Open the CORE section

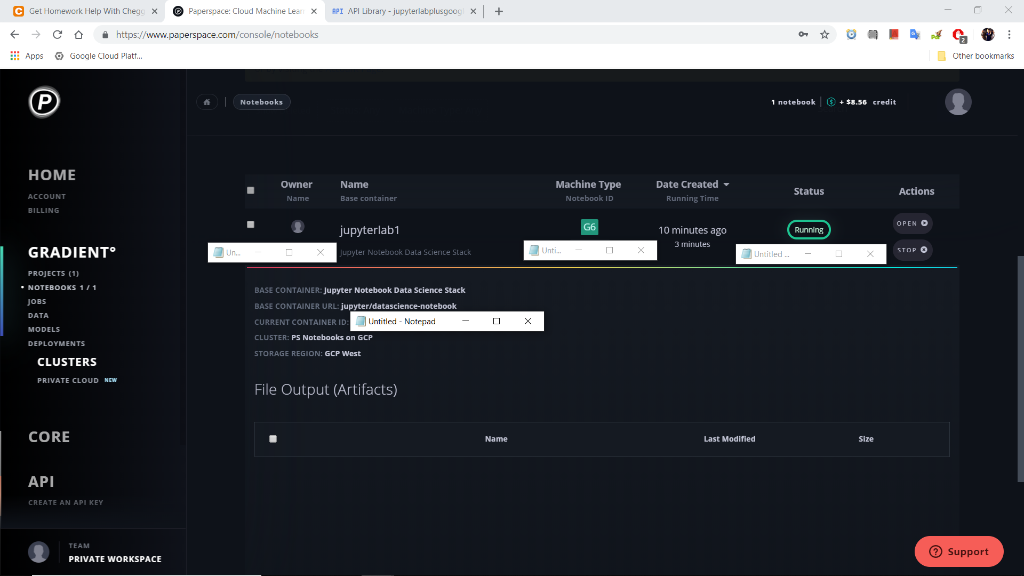49,437
